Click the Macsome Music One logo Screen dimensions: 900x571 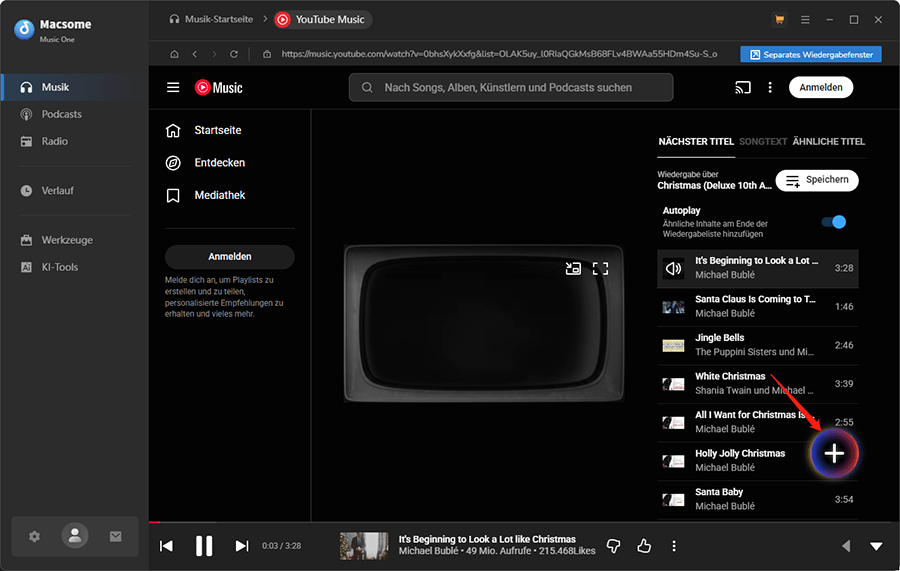53,30
